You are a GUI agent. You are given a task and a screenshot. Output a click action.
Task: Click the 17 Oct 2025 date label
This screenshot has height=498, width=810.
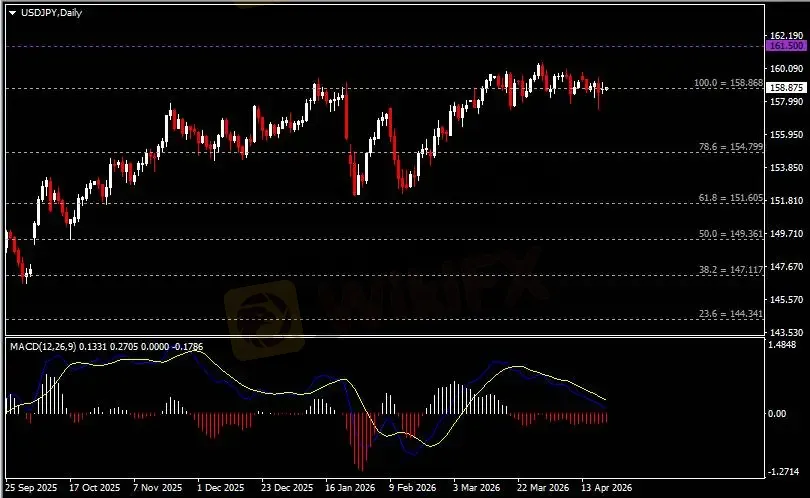point(95,488)
